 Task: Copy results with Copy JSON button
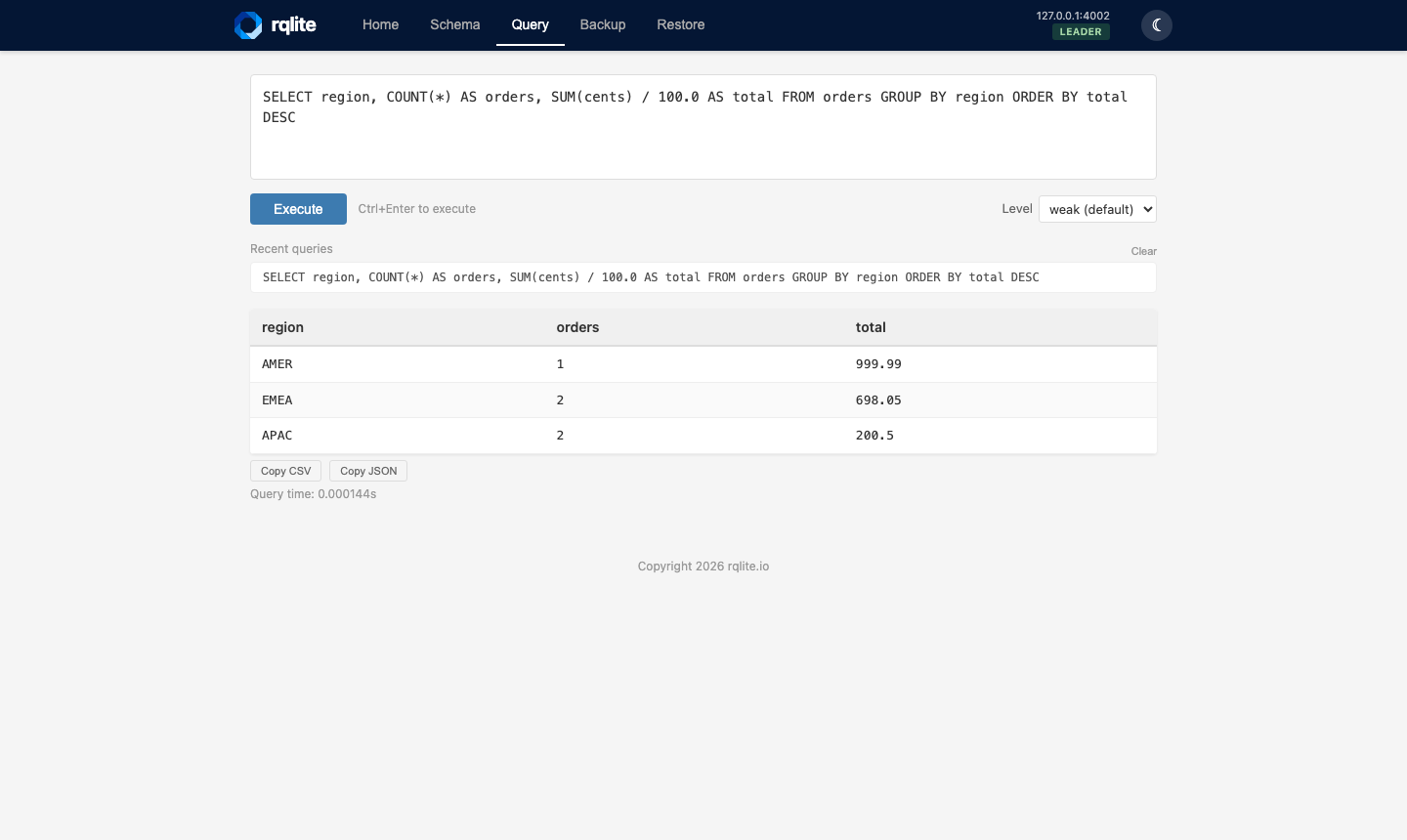coord(368,471)
